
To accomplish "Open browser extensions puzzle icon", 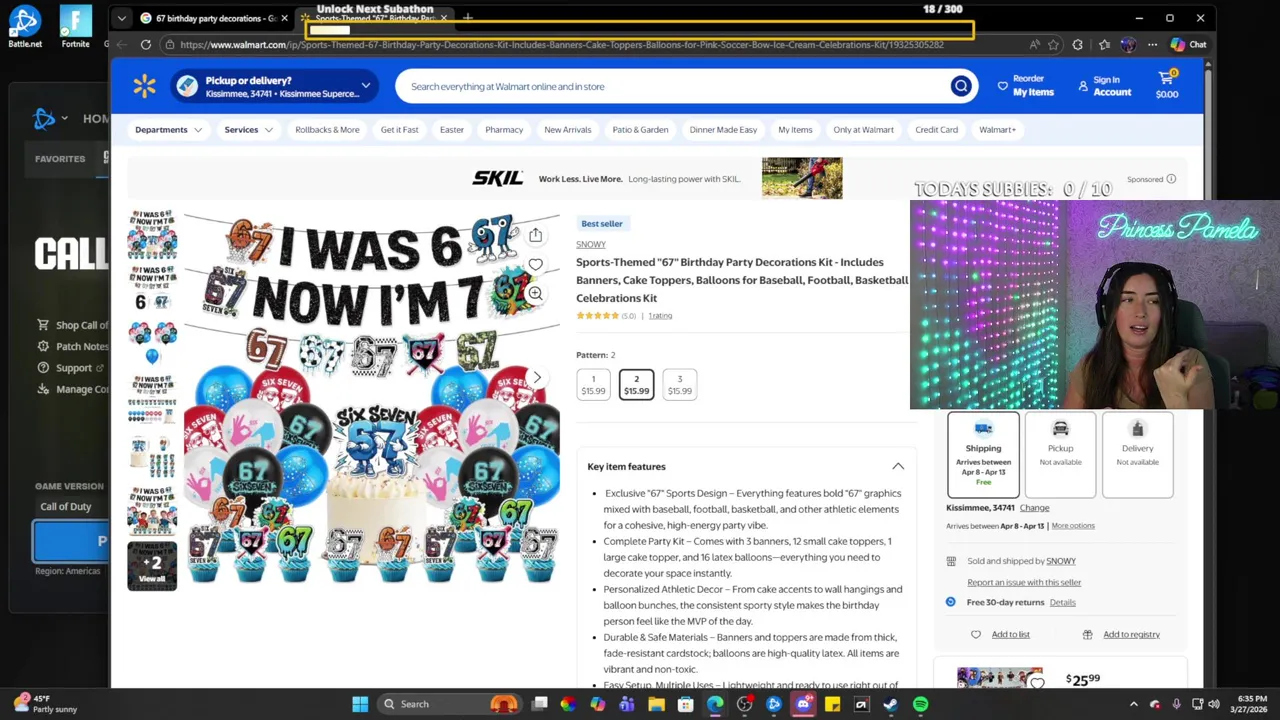I will [x=1078, y=44].
